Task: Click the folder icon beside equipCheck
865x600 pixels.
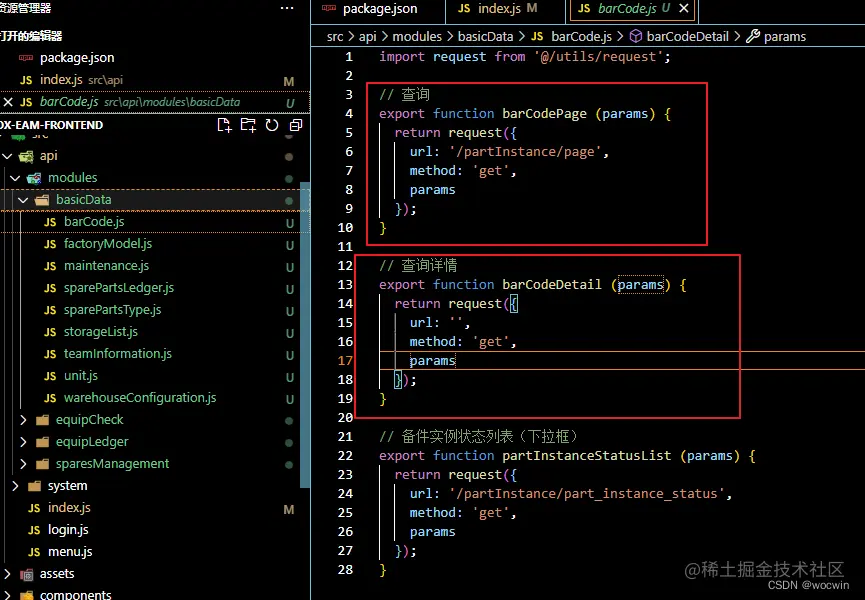Action: pyautogui.click(x=42, y=420)
